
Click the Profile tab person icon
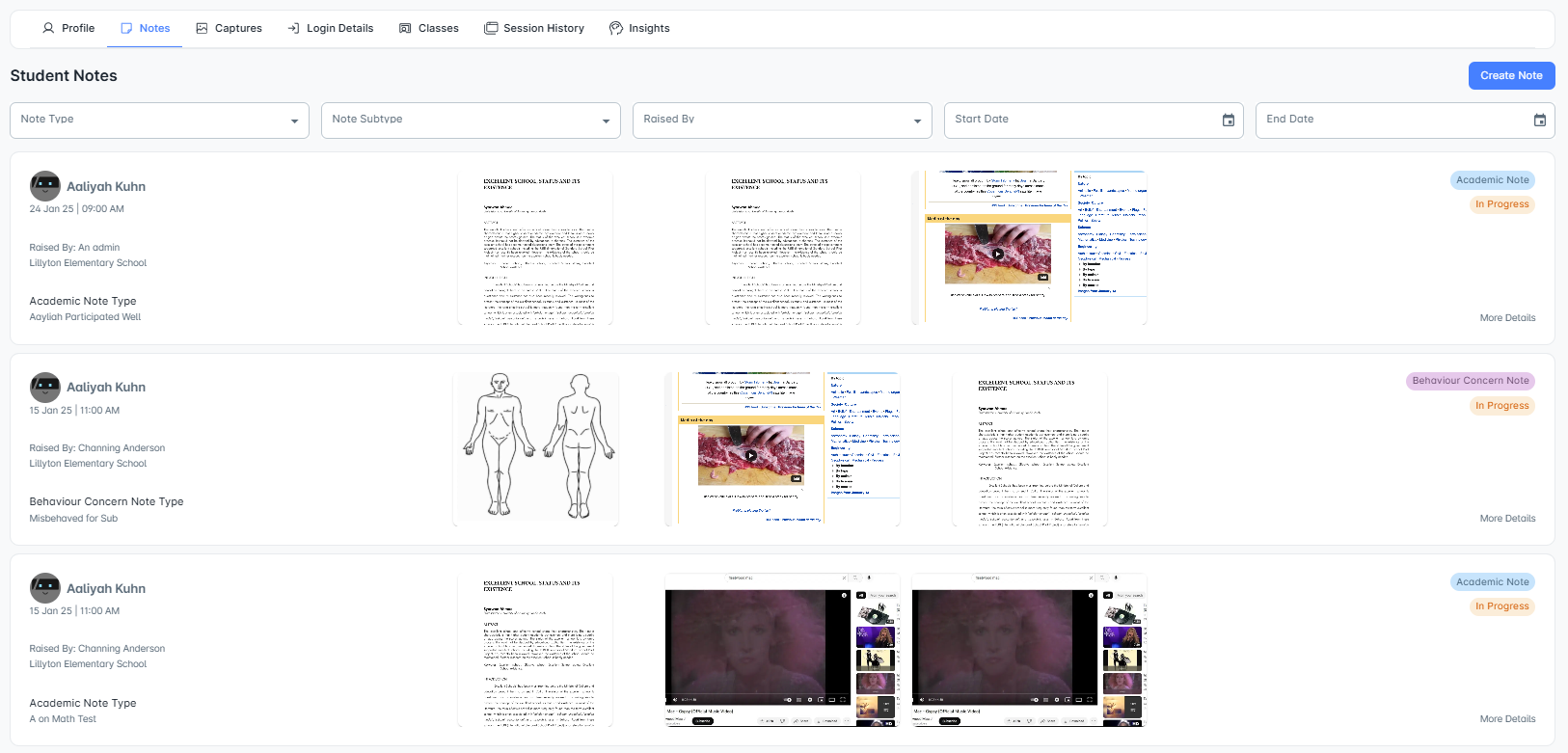pos(48,28)
